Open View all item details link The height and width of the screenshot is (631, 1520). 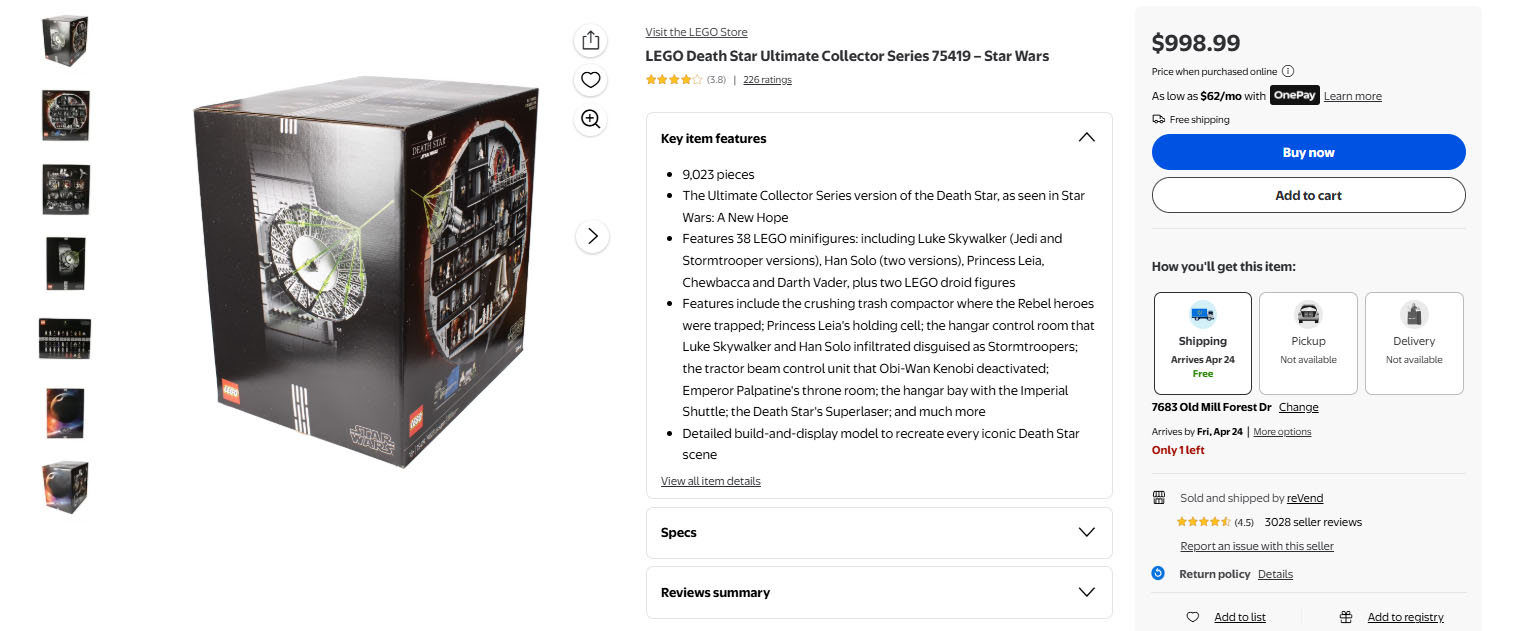point(710,481)
